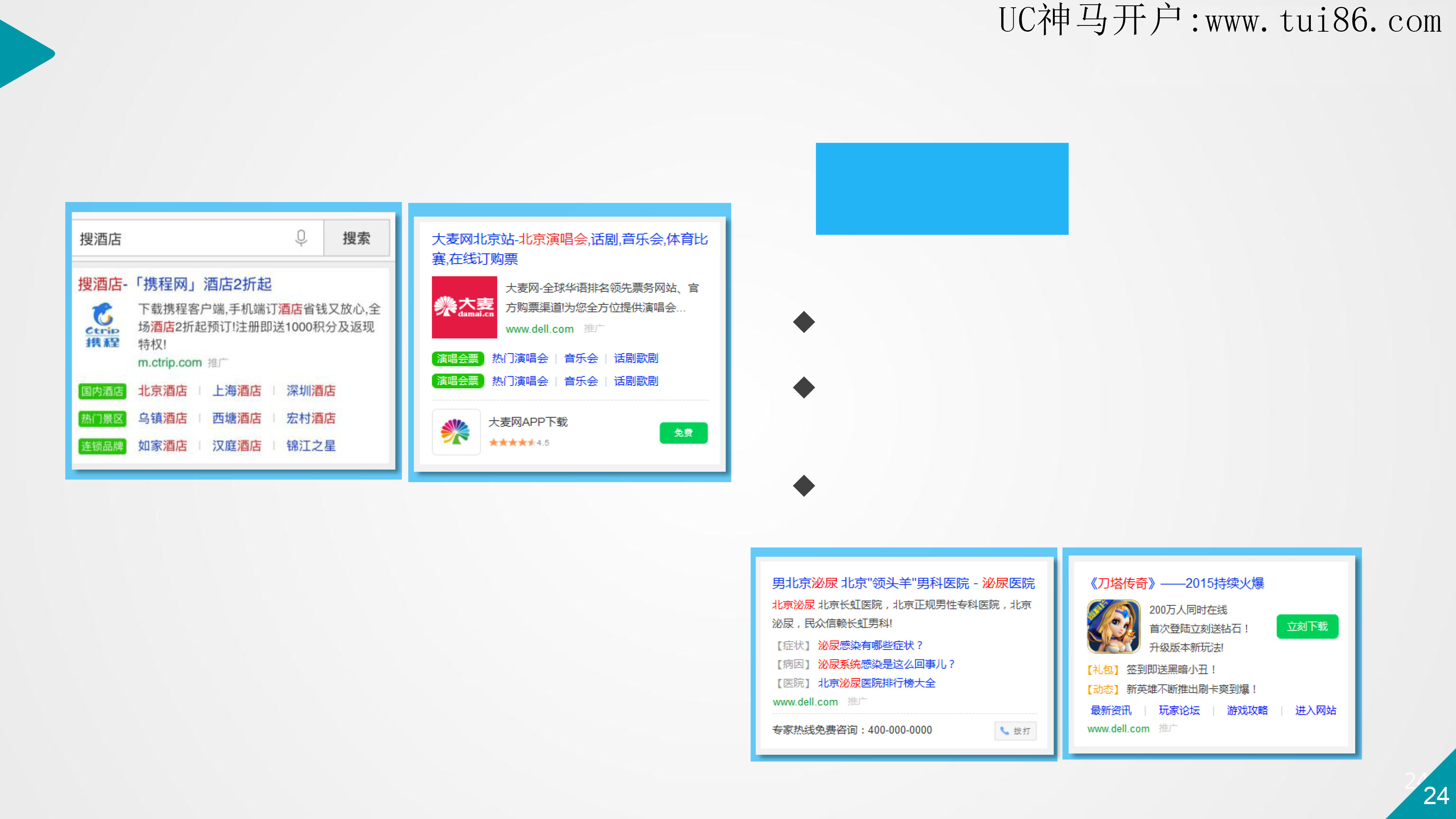Click the 搜索 search button
Image resolution: width=1456 pixels, height=819 pixels.
(356, 238)
